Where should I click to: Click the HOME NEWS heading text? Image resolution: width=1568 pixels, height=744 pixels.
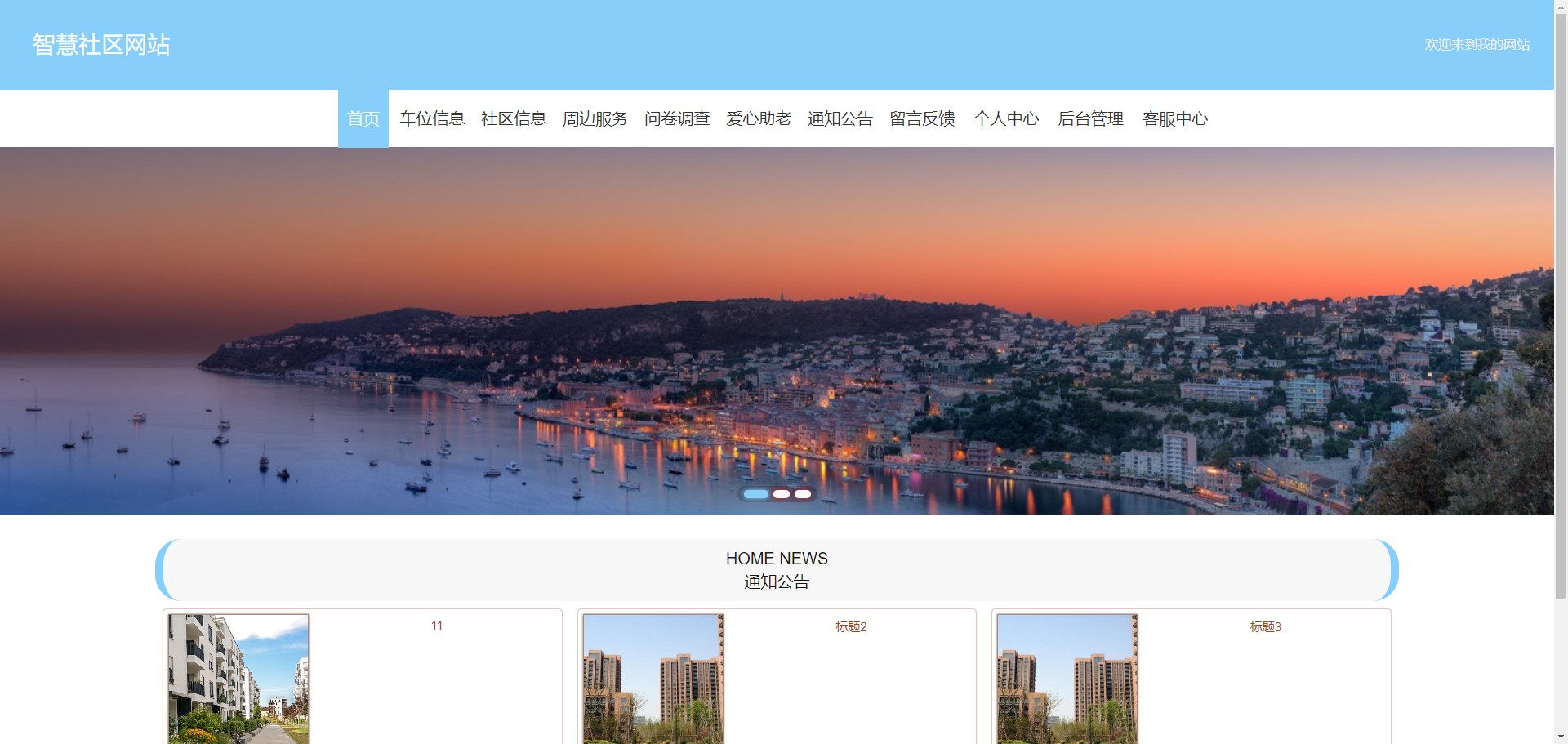click(777, 559)
